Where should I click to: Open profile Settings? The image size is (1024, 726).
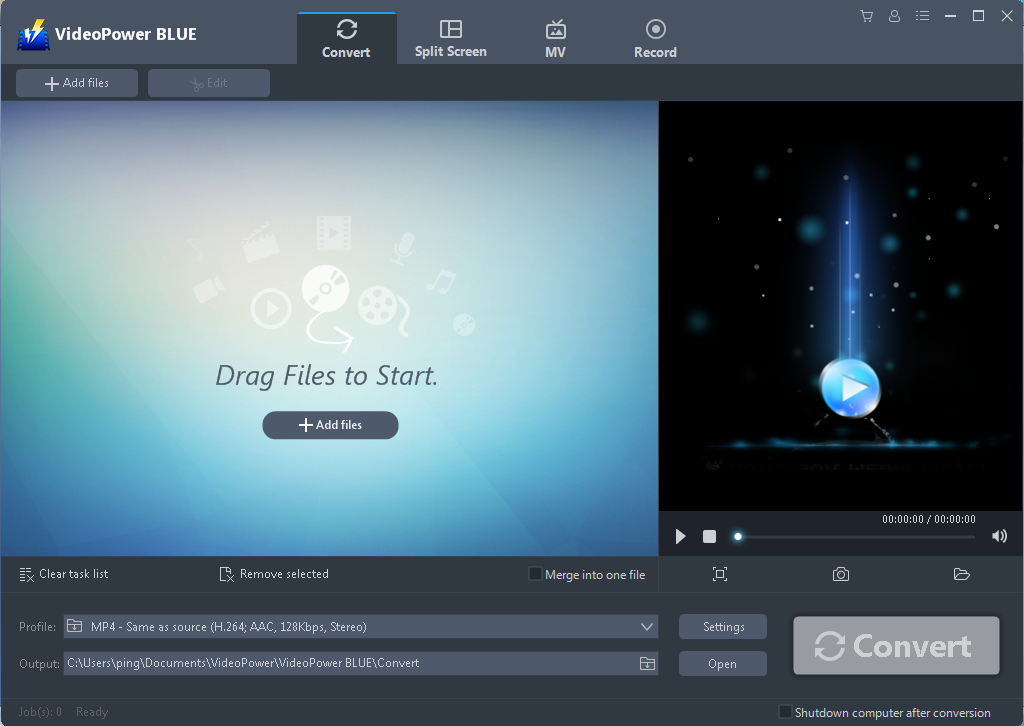pos(723,627)
